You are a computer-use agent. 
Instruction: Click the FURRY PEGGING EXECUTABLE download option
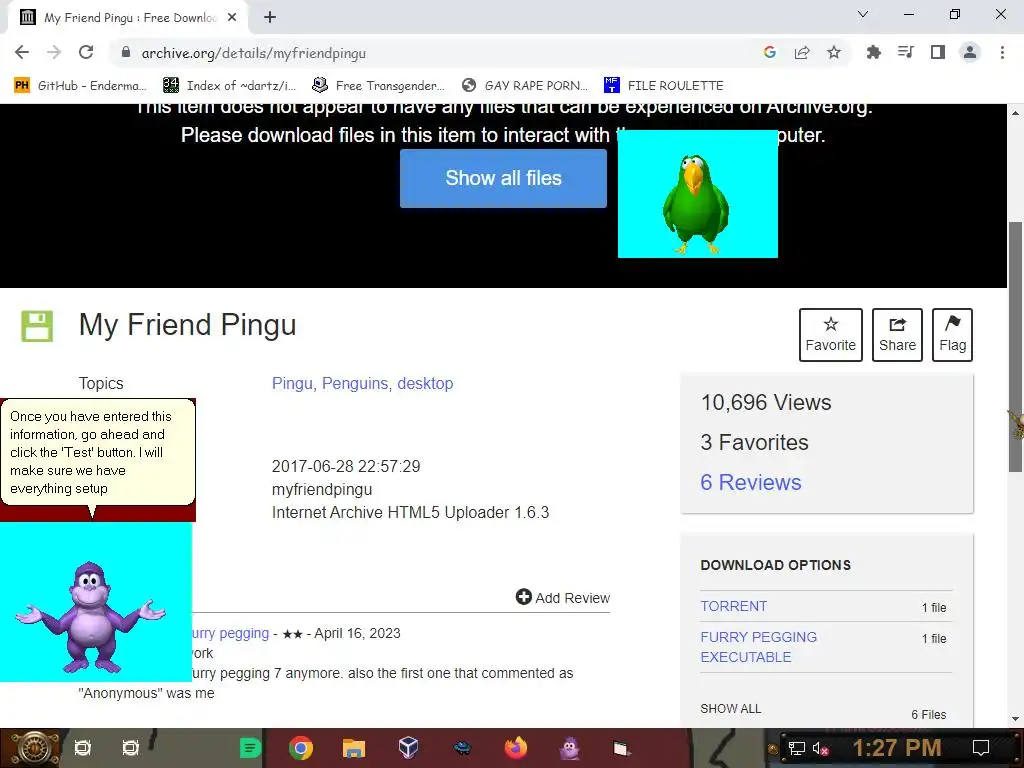(758, 647)
